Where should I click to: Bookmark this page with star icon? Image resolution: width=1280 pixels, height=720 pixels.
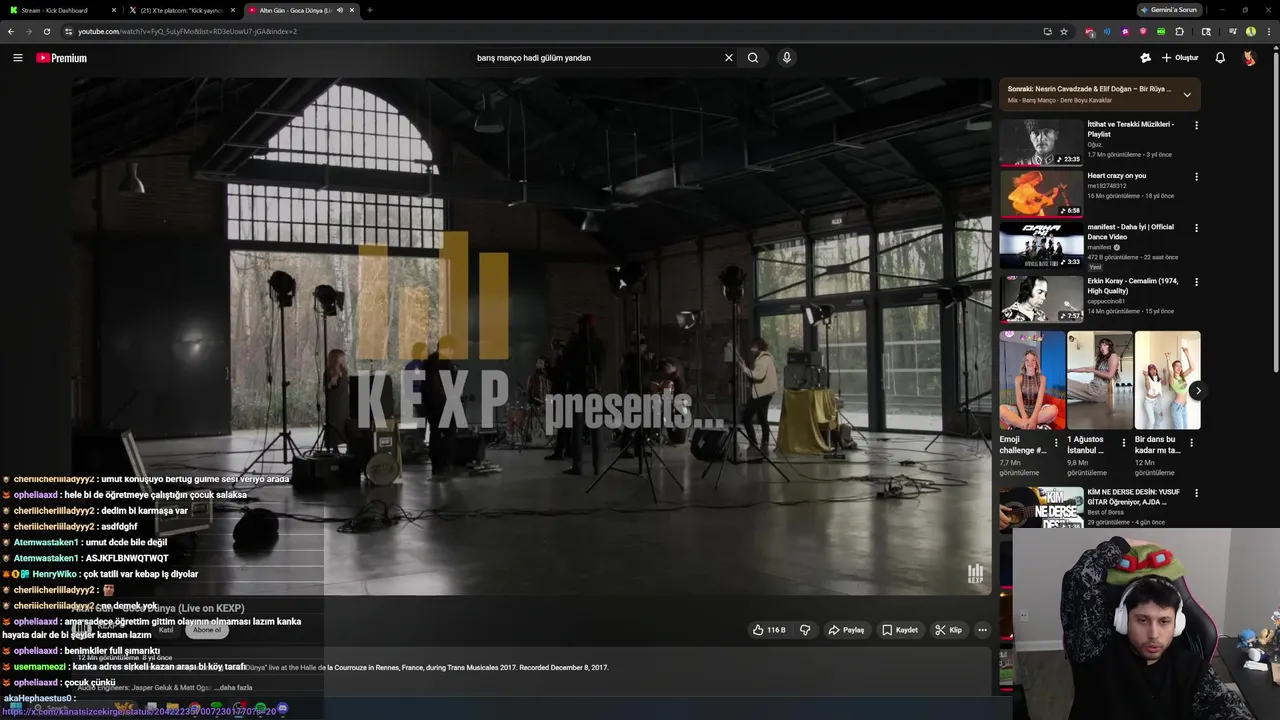tap(1064, 31)
